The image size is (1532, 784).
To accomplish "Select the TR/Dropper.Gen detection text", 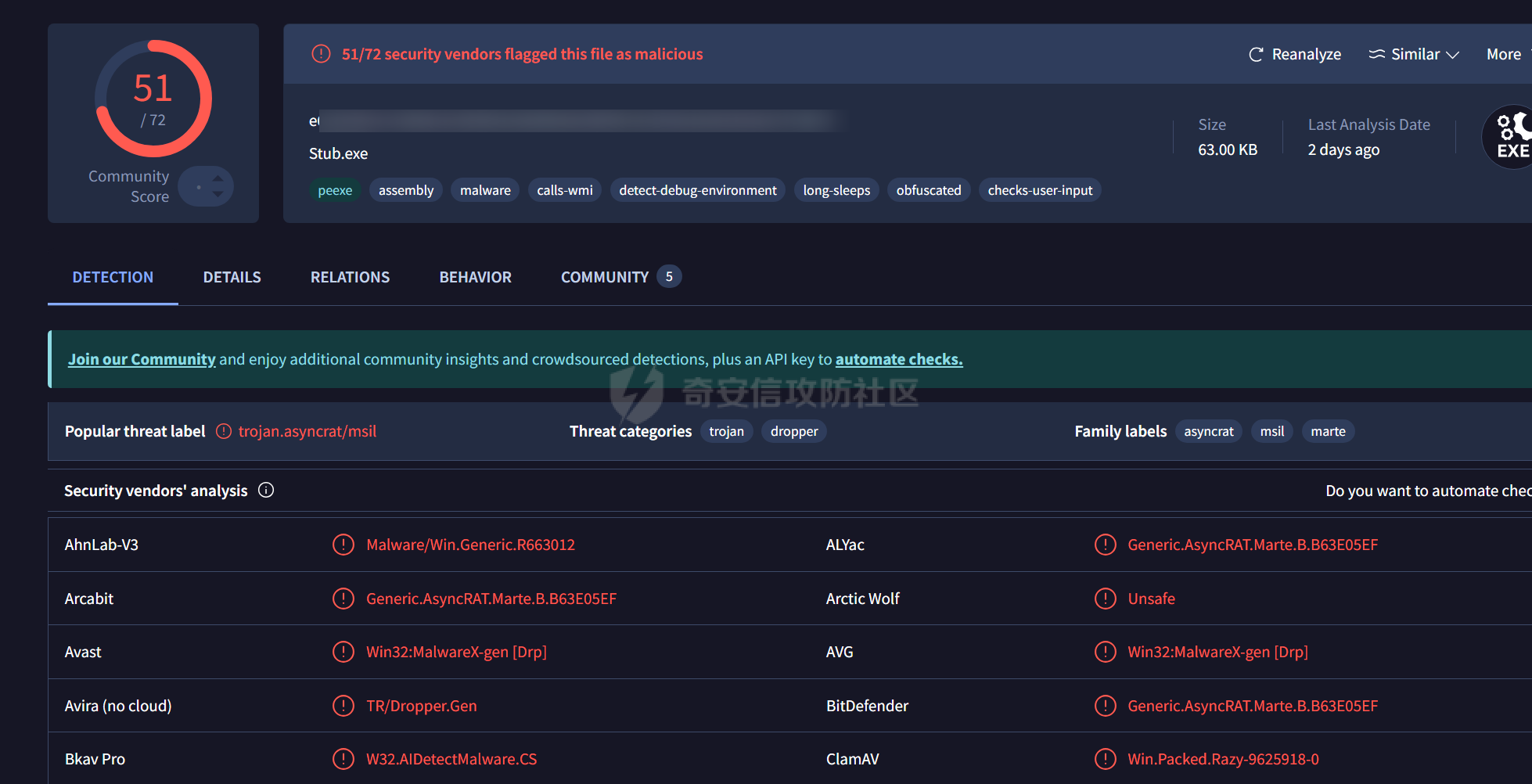I will (x=421, y=706).
